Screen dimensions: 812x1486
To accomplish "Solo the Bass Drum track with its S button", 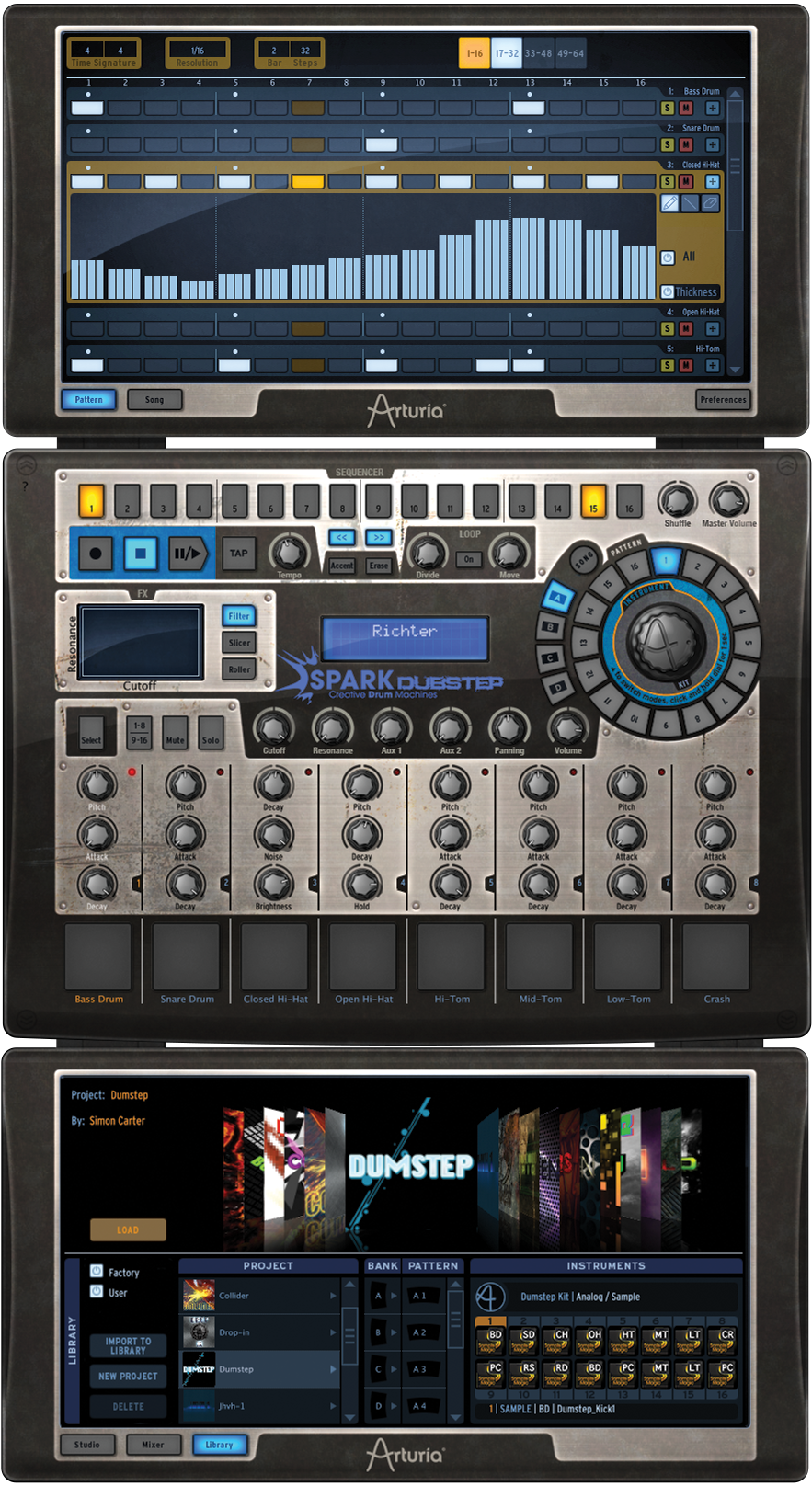I will point(669,108).
